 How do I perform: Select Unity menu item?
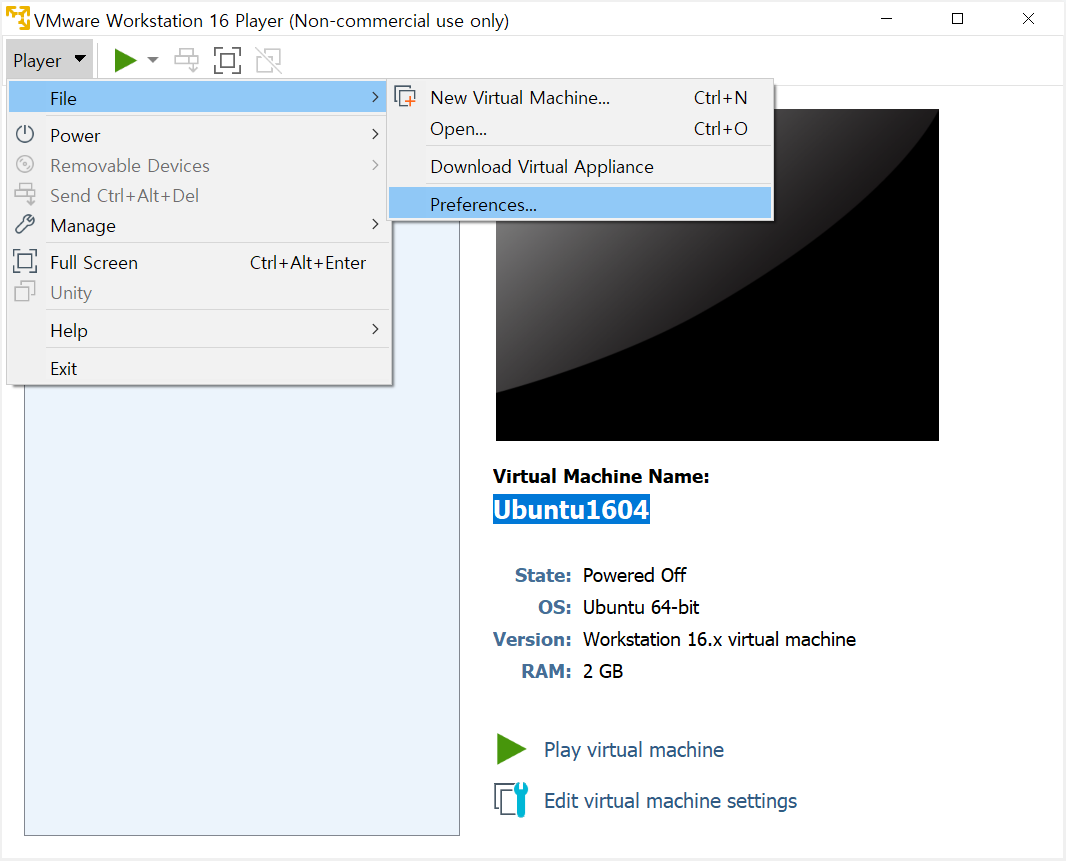tap(198, 292)
